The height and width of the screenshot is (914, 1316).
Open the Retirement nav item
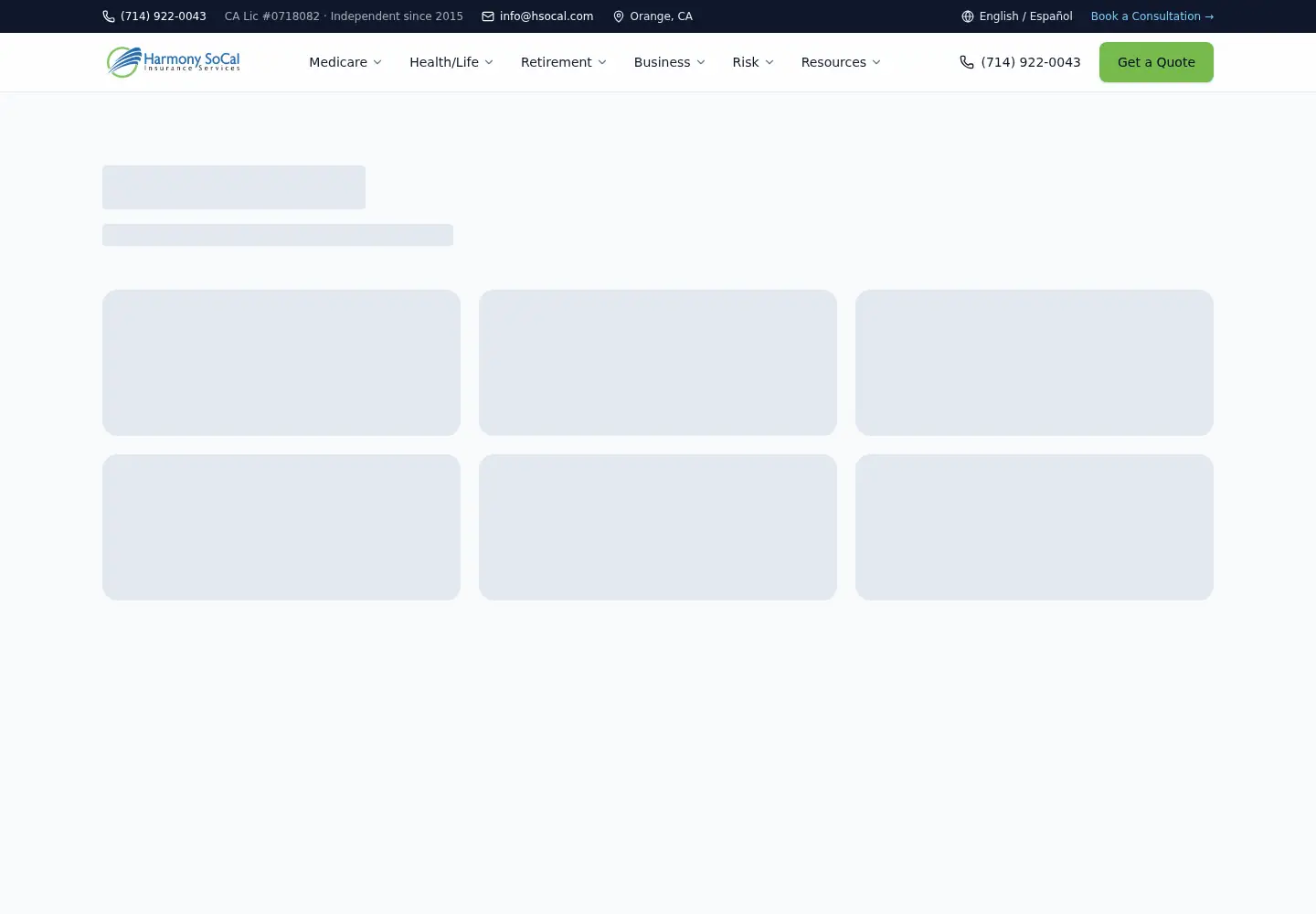[563, 62]
